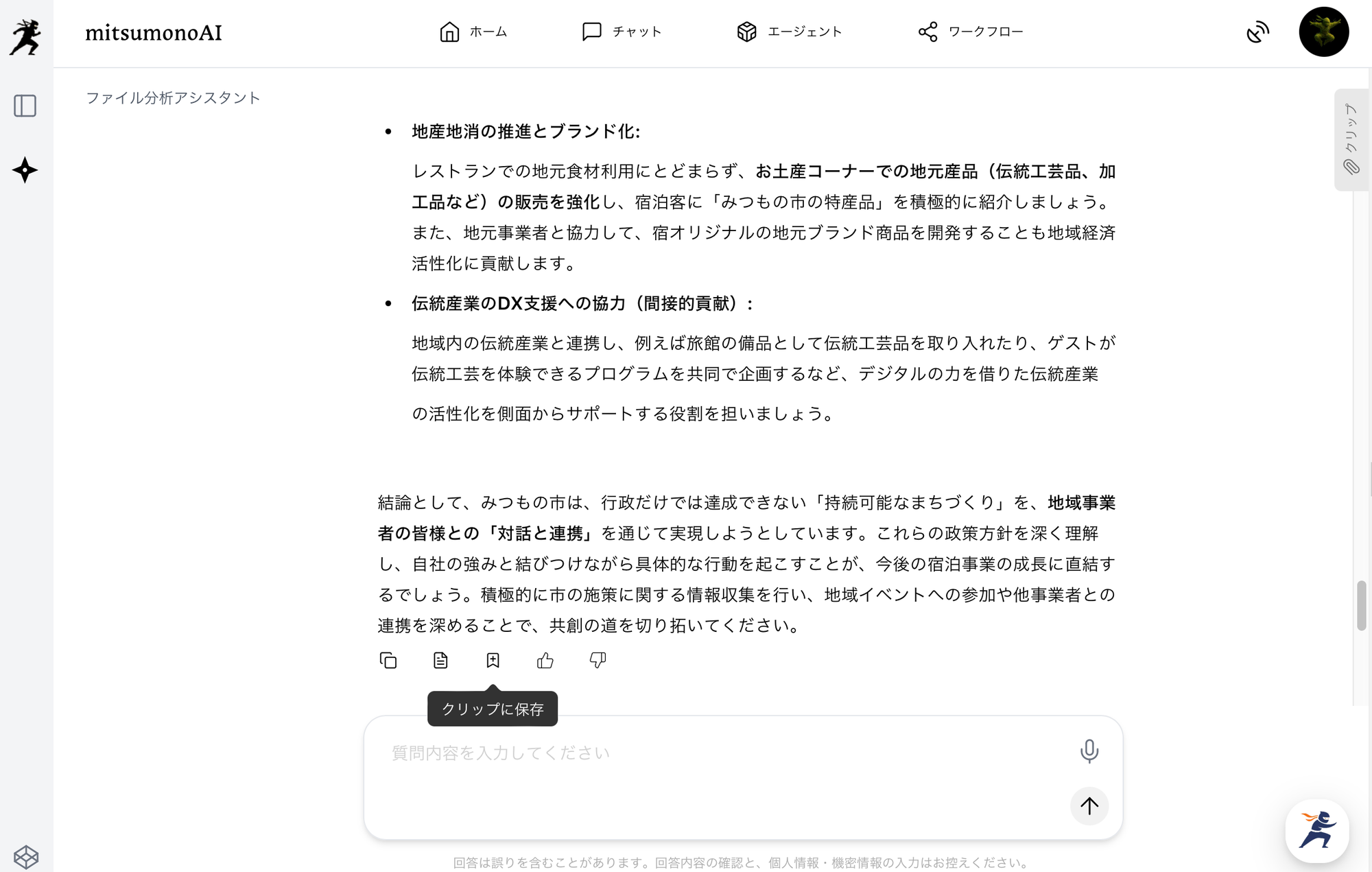Give the response a thumbs down
The height and width of the screenshot is (872, 1372).
click(598, 660)
